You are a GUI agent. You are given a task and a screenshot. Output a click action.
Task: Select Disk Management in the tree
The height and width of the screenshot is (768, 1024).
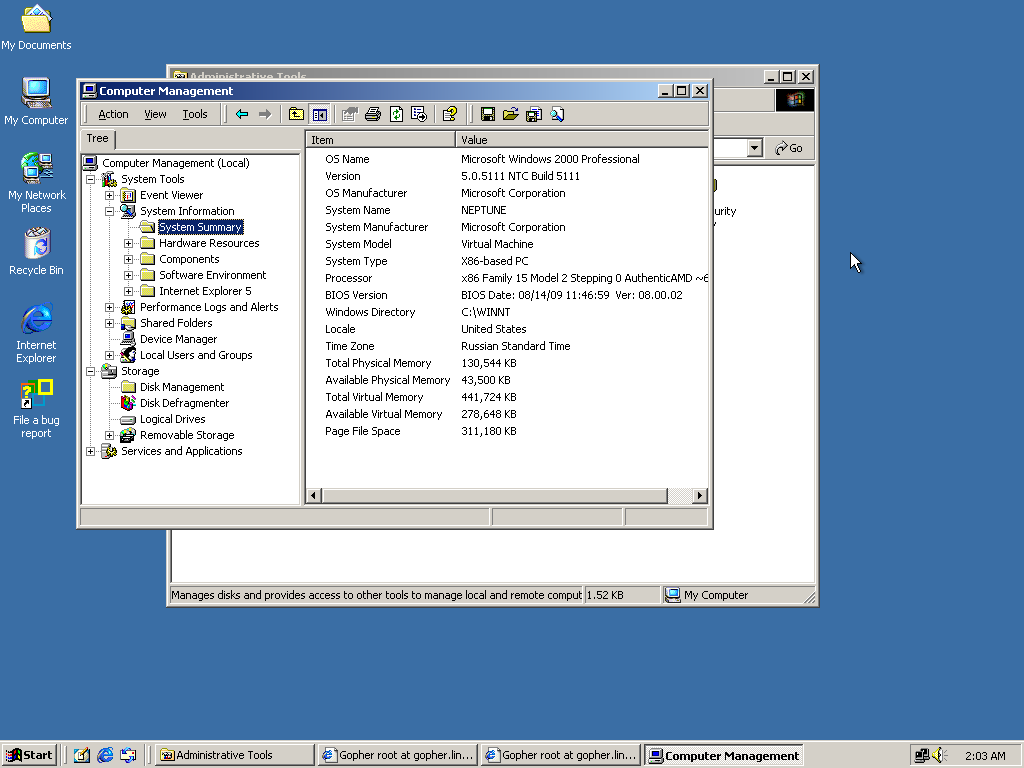pyautogui.click(x=182, y=387)
